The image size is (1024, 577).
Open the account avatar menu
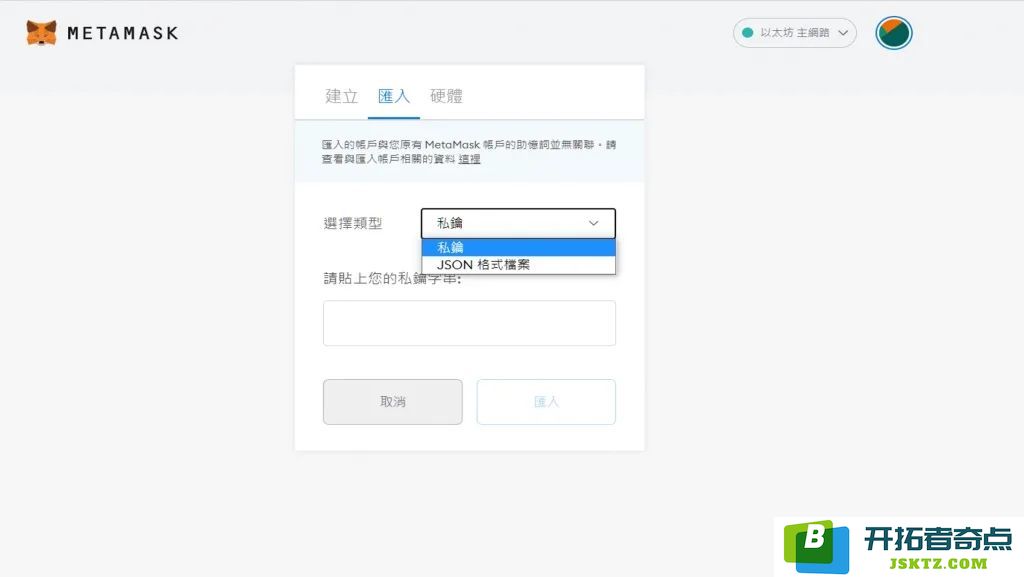(893, 33)
